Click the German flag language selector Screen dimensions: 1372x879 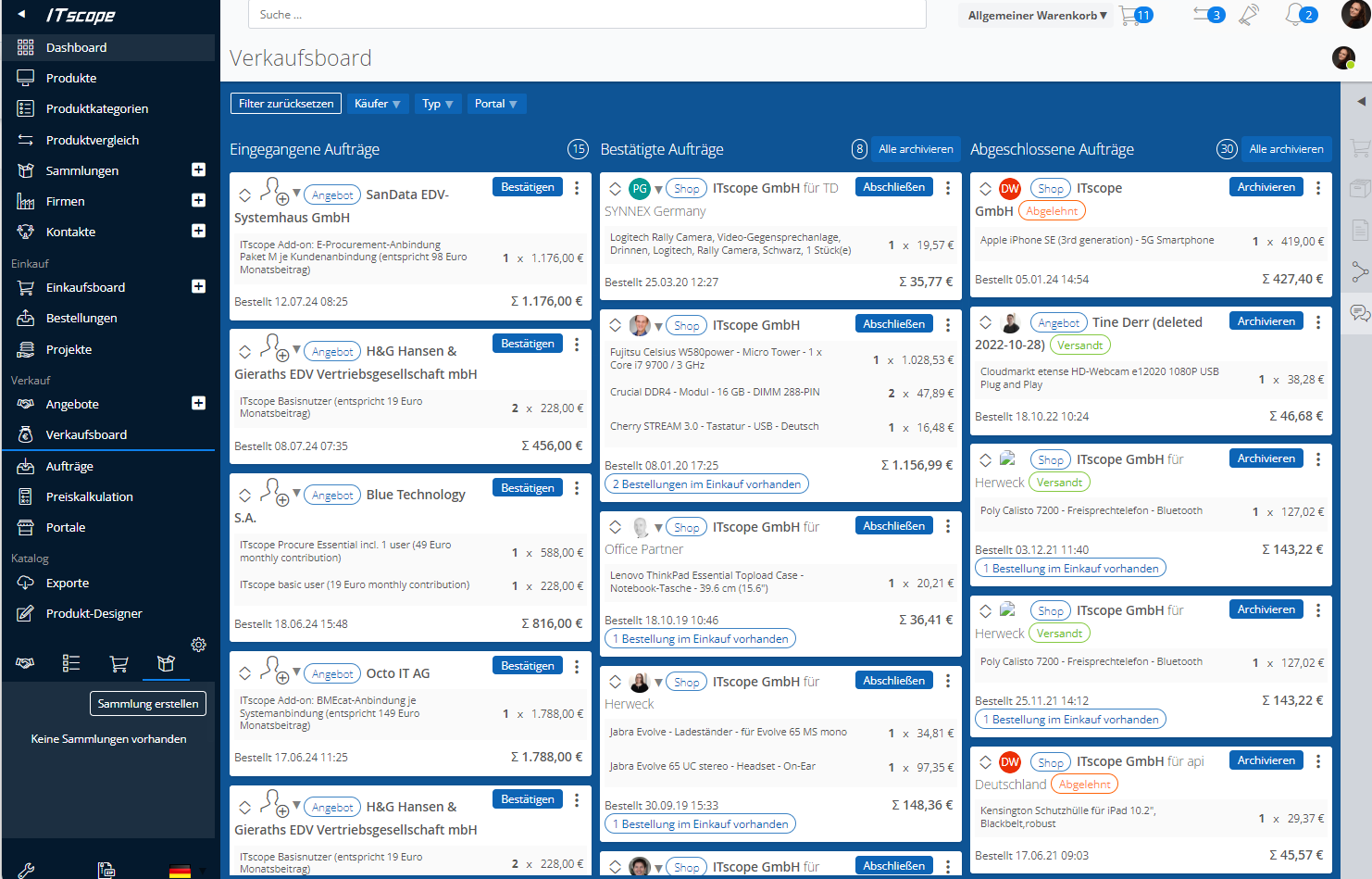point(180,871)
